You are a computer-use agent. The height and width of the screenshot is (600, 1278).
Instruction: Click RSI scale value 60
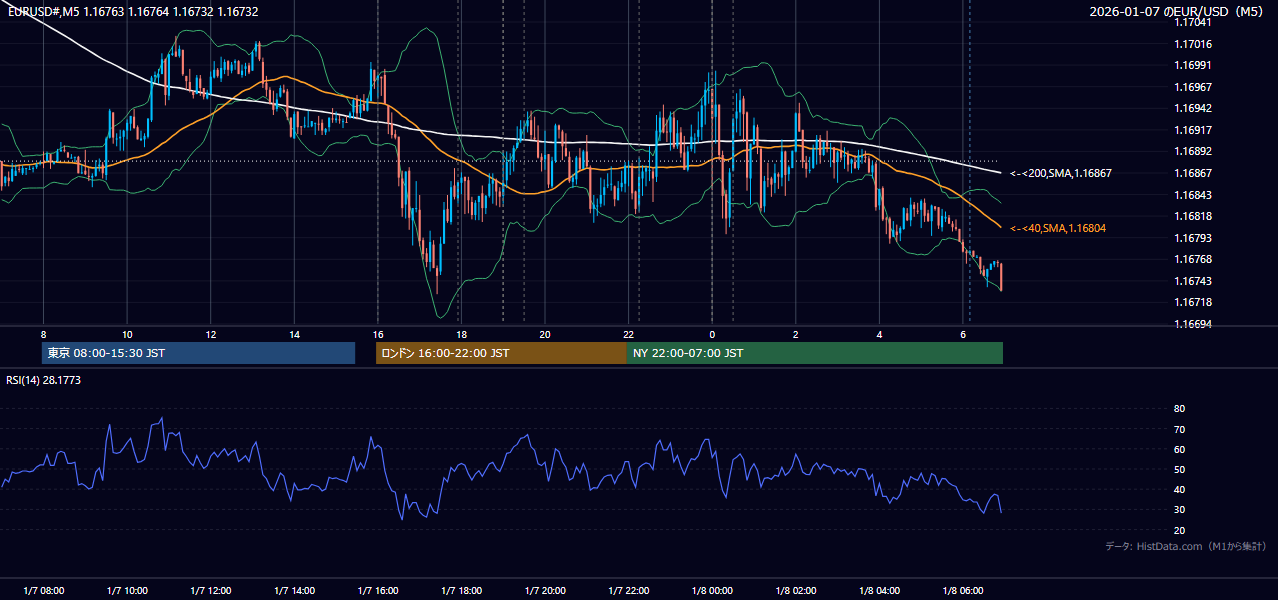click(x=1180, y=449)
